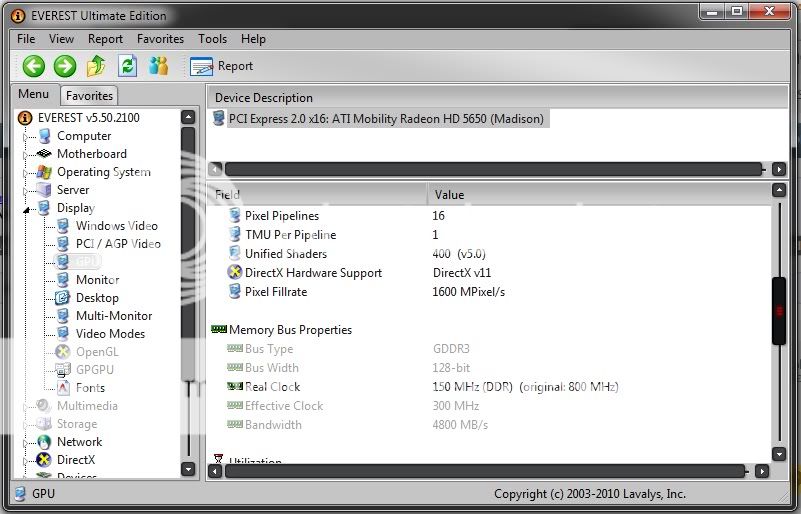801x514 pixels.
Task: Click the GPGPU icon in Display subtree
Action: tap(63, 369)
